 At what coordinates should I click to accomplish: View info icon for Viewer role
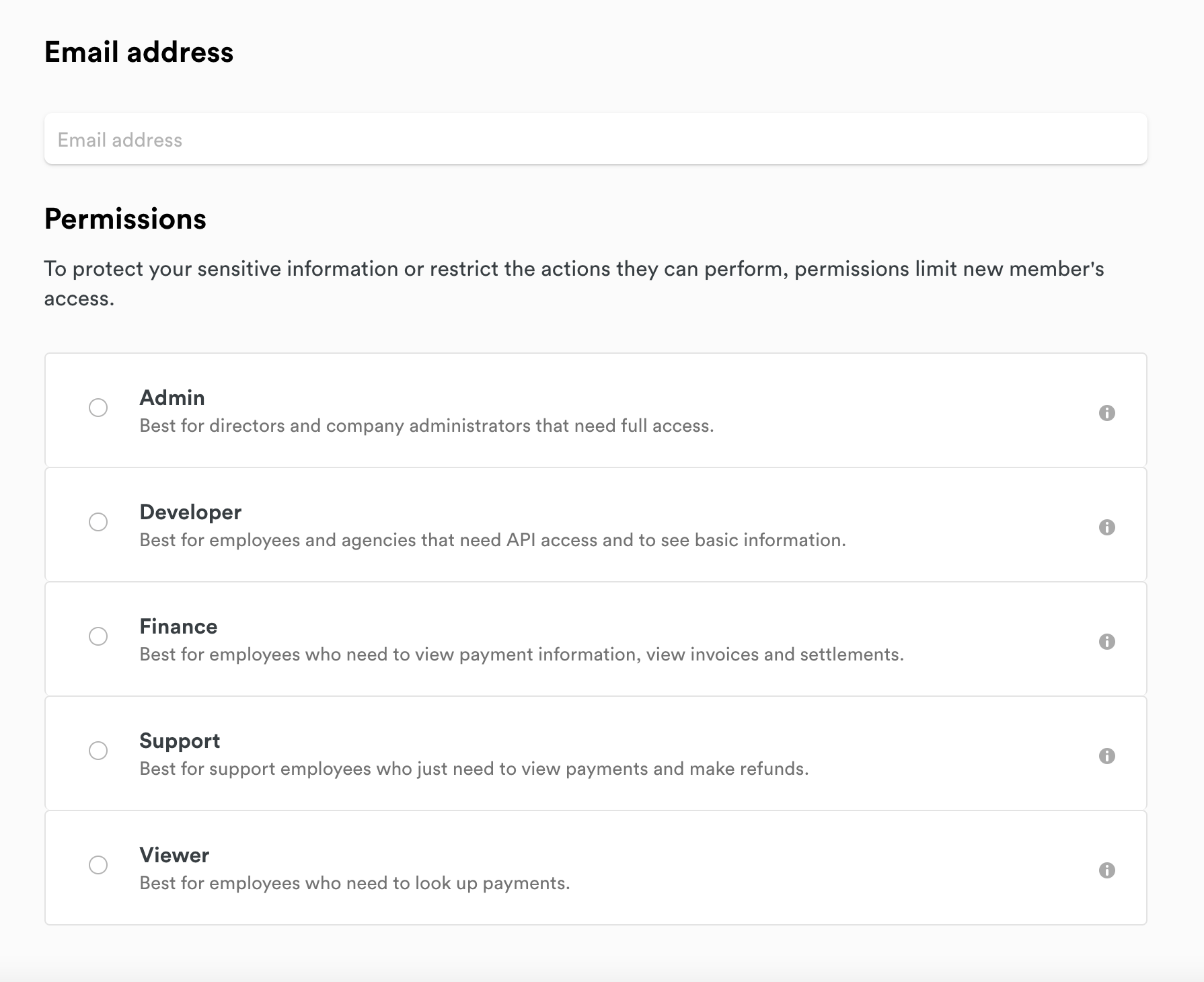tap(1106, 870)
